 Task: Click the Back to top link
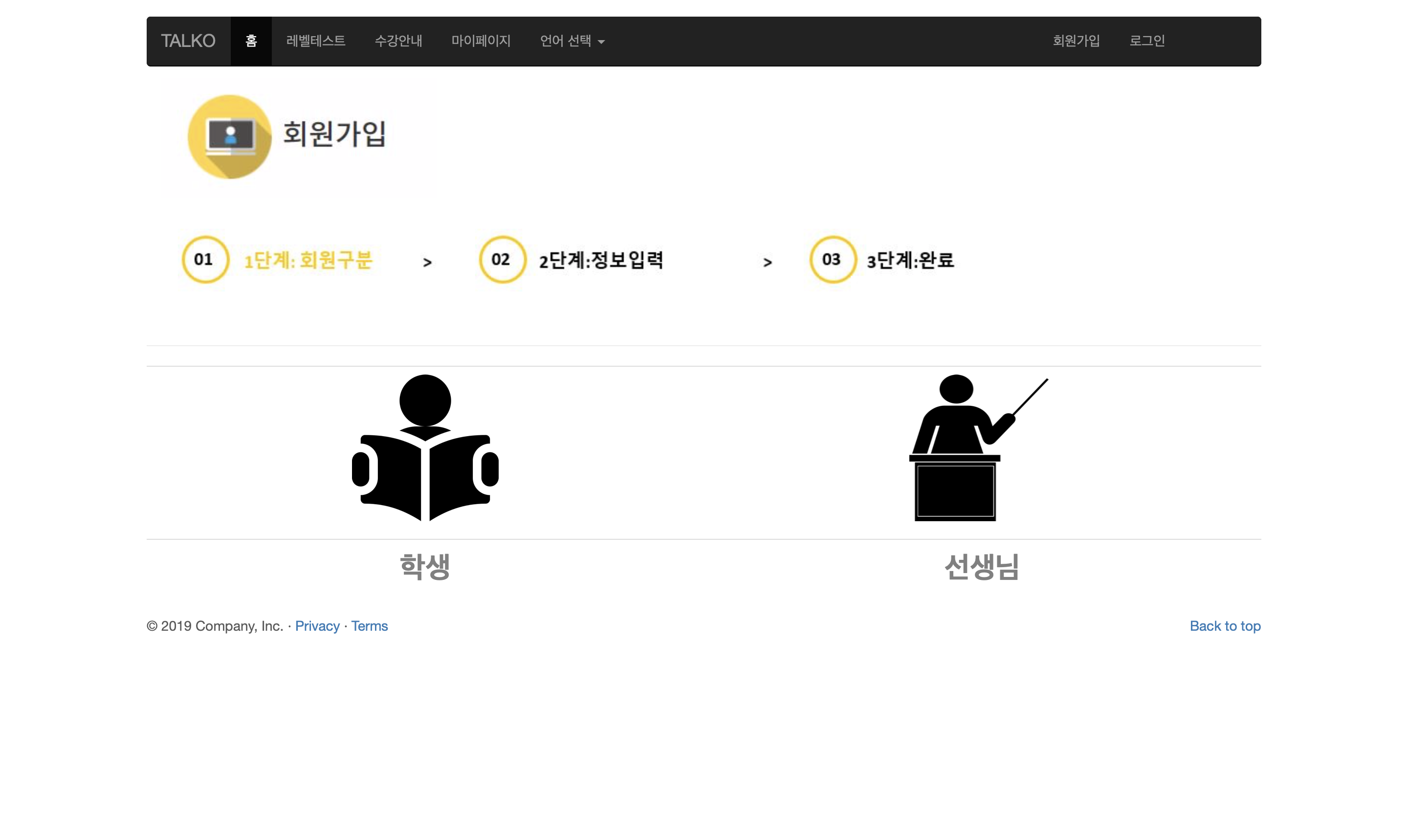(1225, 626)
